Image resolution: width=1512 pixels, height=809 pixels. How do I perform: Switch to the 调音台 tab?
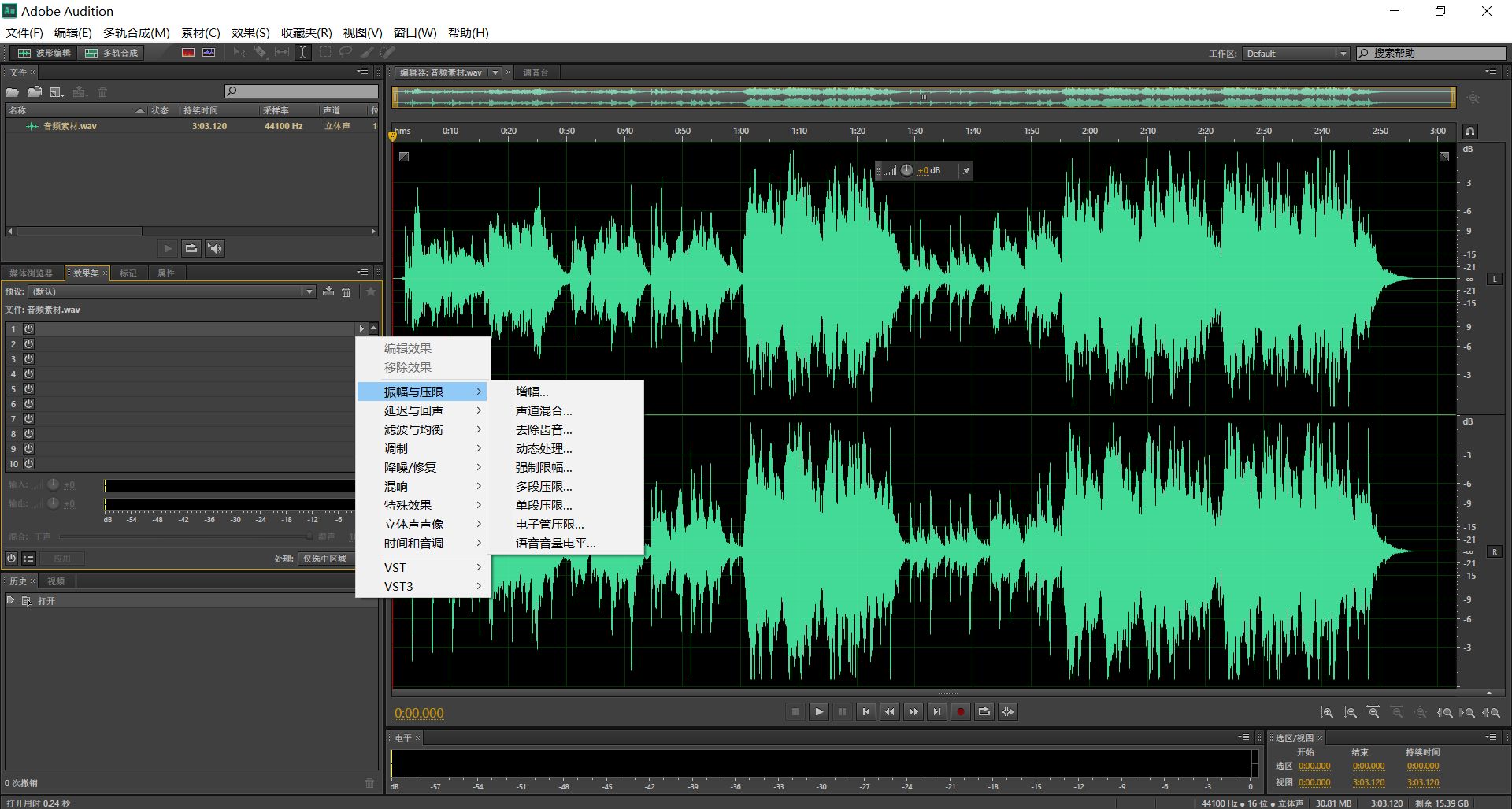point(536,72)
